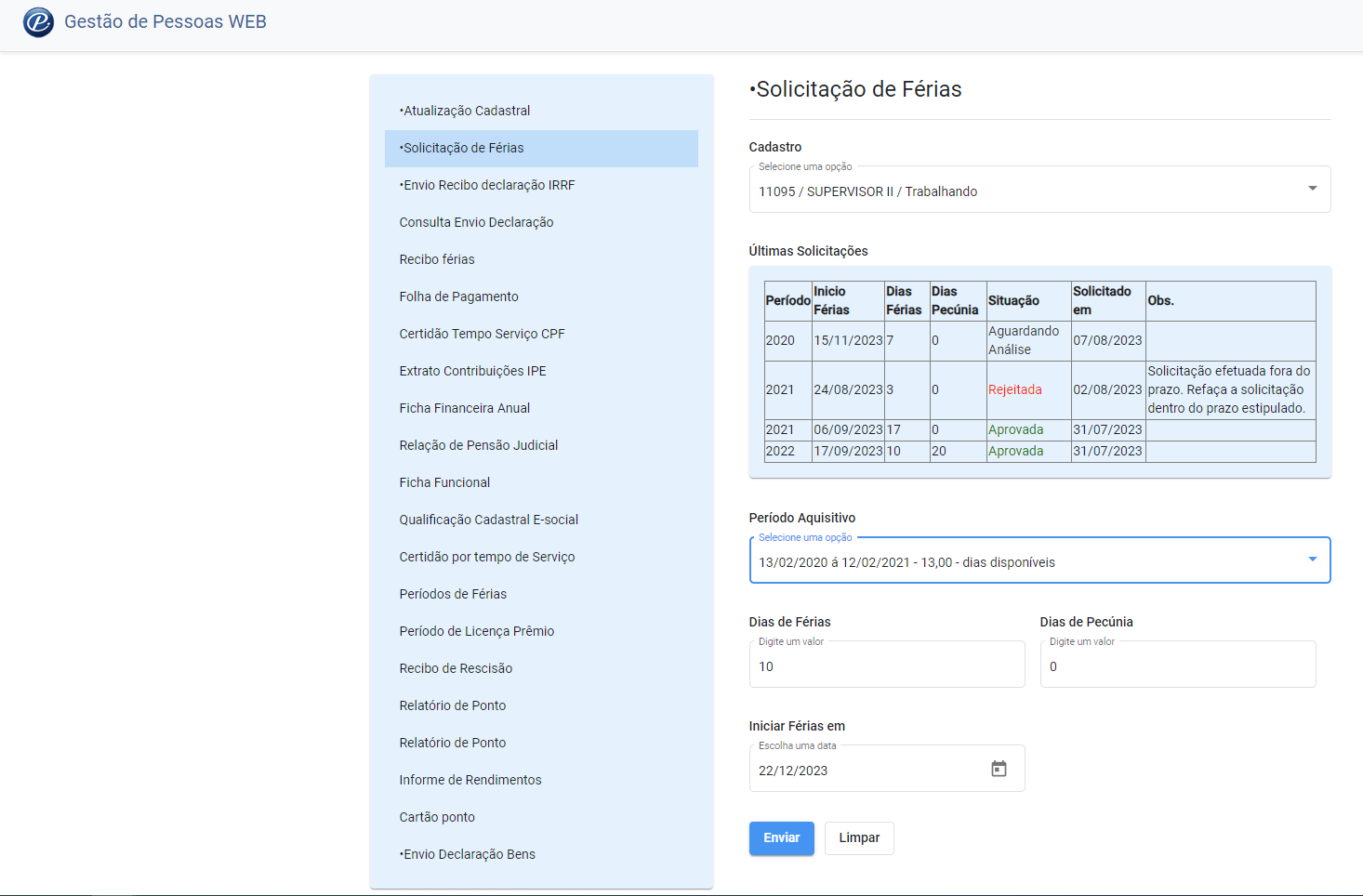Click the 17/09/2023 start date cell
The image size is (1363, 896).
click(x=848, y=451)
